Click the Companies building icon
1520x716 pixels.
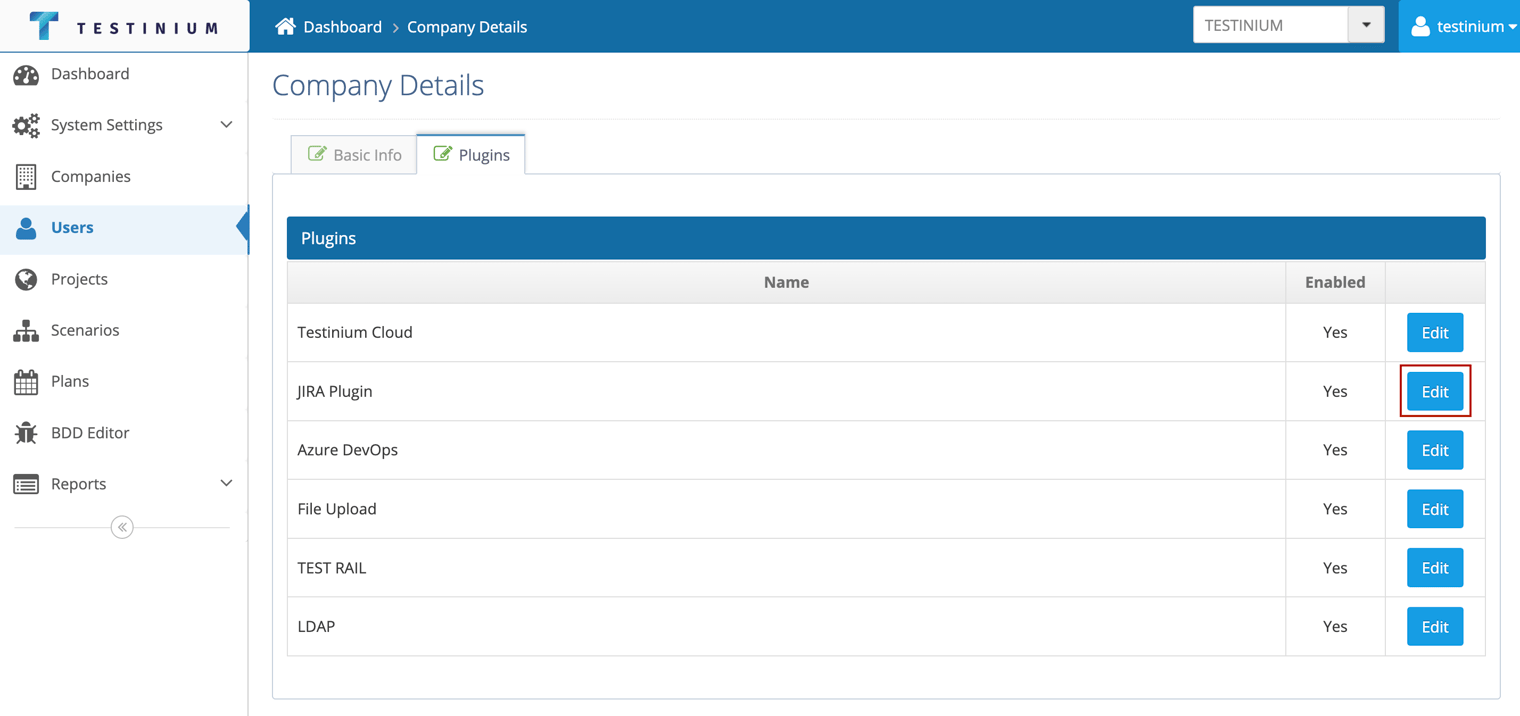26,176
